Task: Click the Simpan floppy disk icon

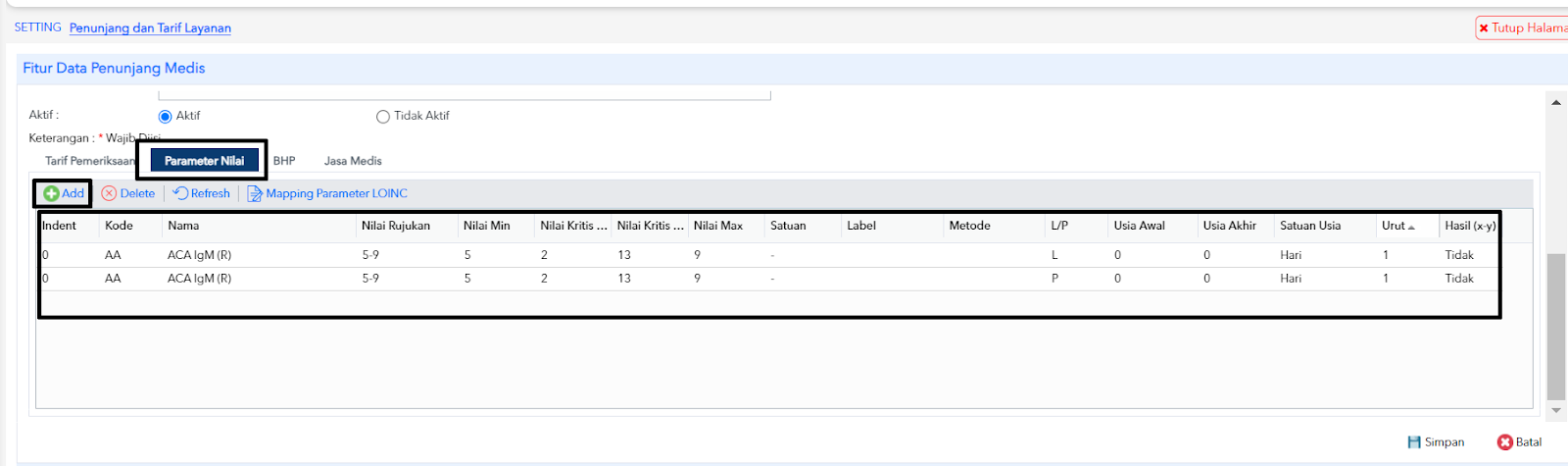Action: pos(1414,442)
